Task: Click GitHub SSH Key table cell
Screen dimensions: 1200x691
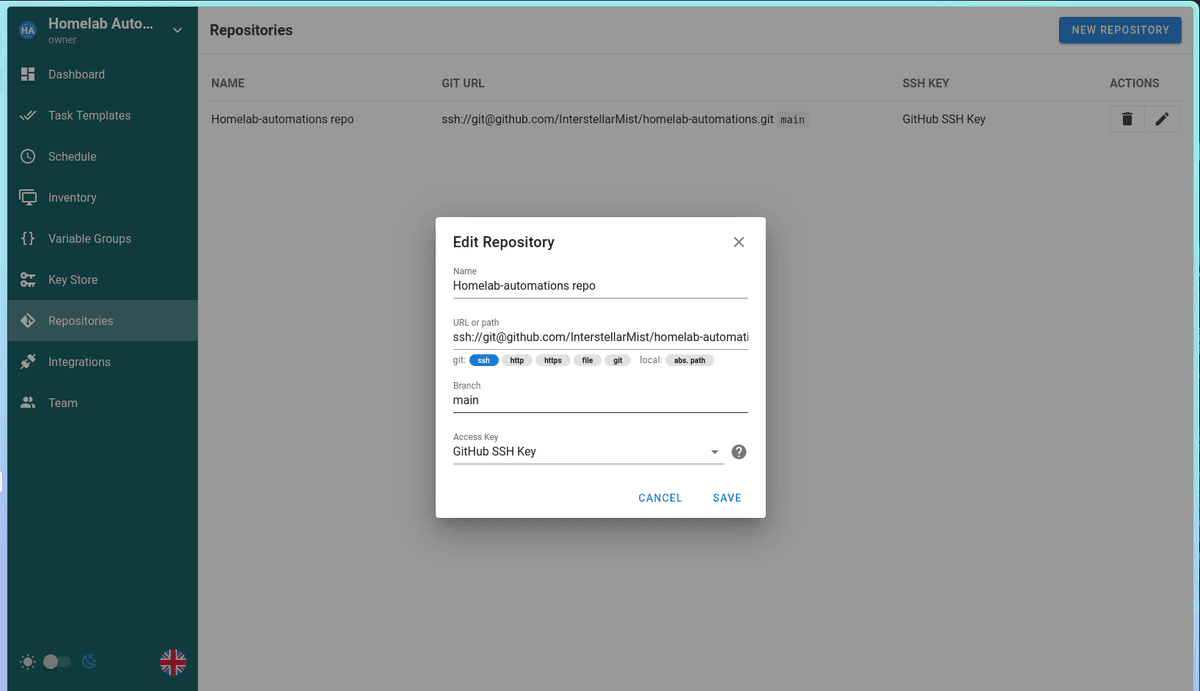Action: tap(944, 119)
